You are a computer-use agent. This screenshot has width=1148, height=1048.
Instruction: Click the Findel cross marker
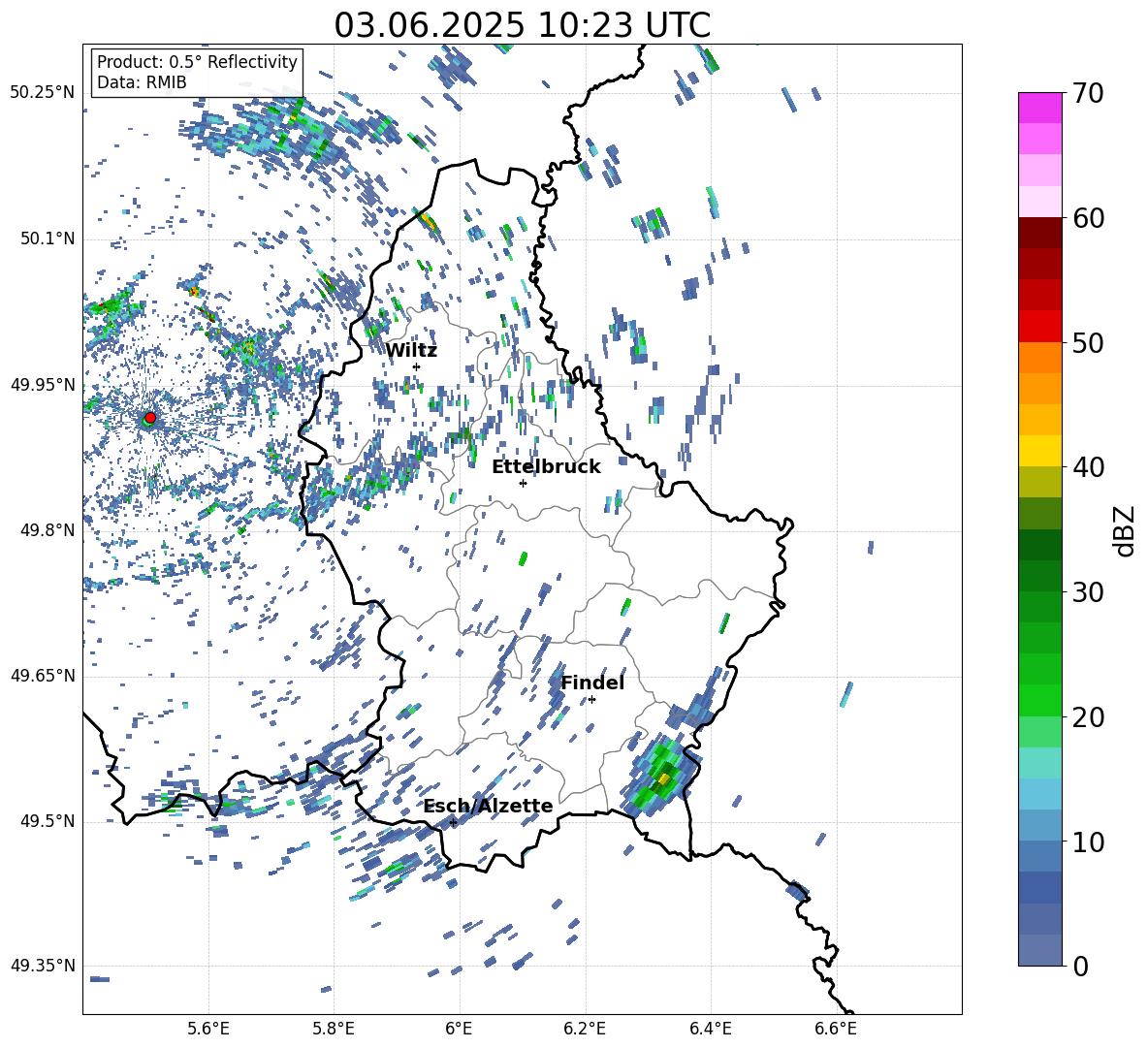(x=591, y=700)
